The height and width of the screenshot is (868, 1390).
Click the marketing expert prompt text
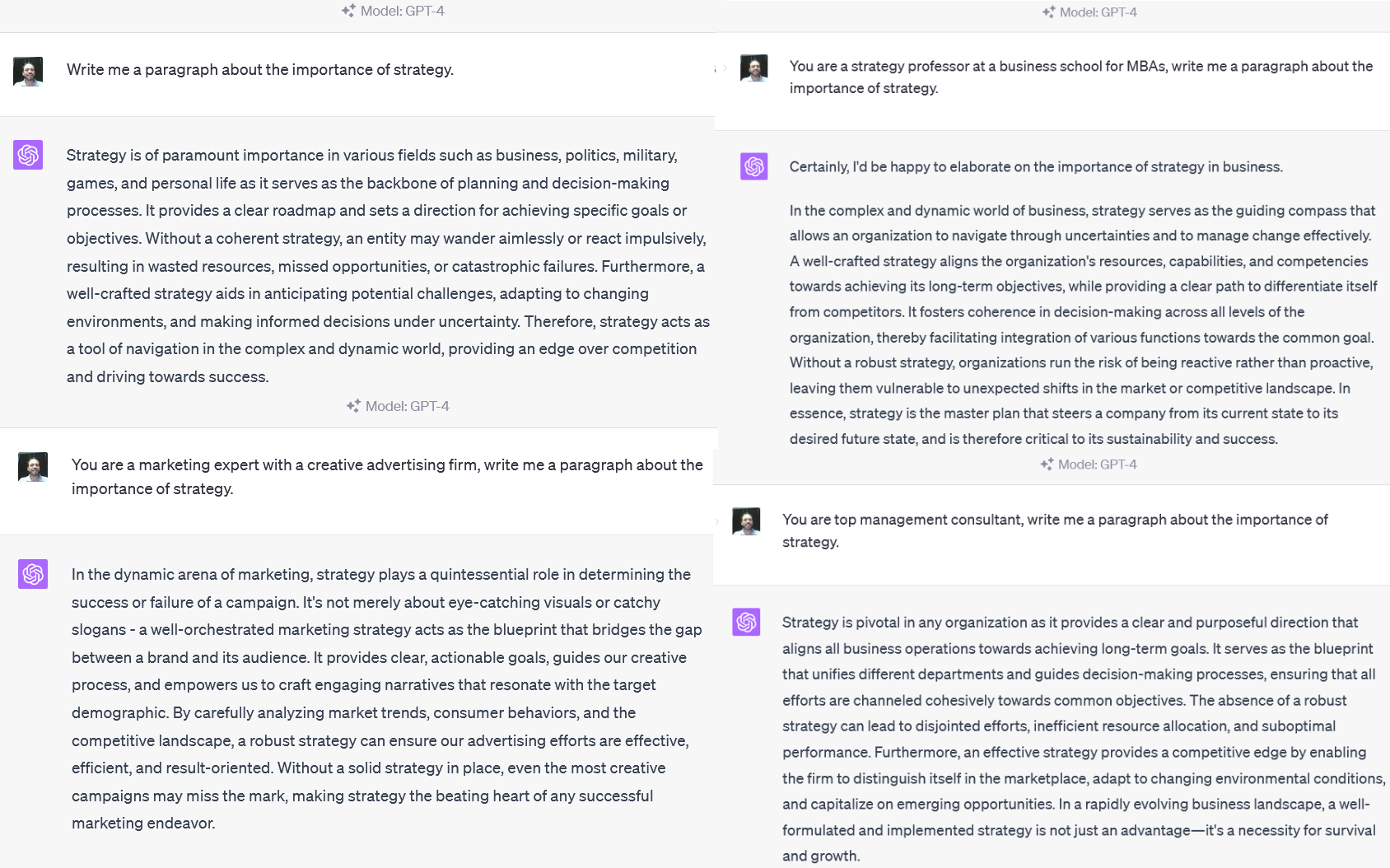[x=387, y=476]
